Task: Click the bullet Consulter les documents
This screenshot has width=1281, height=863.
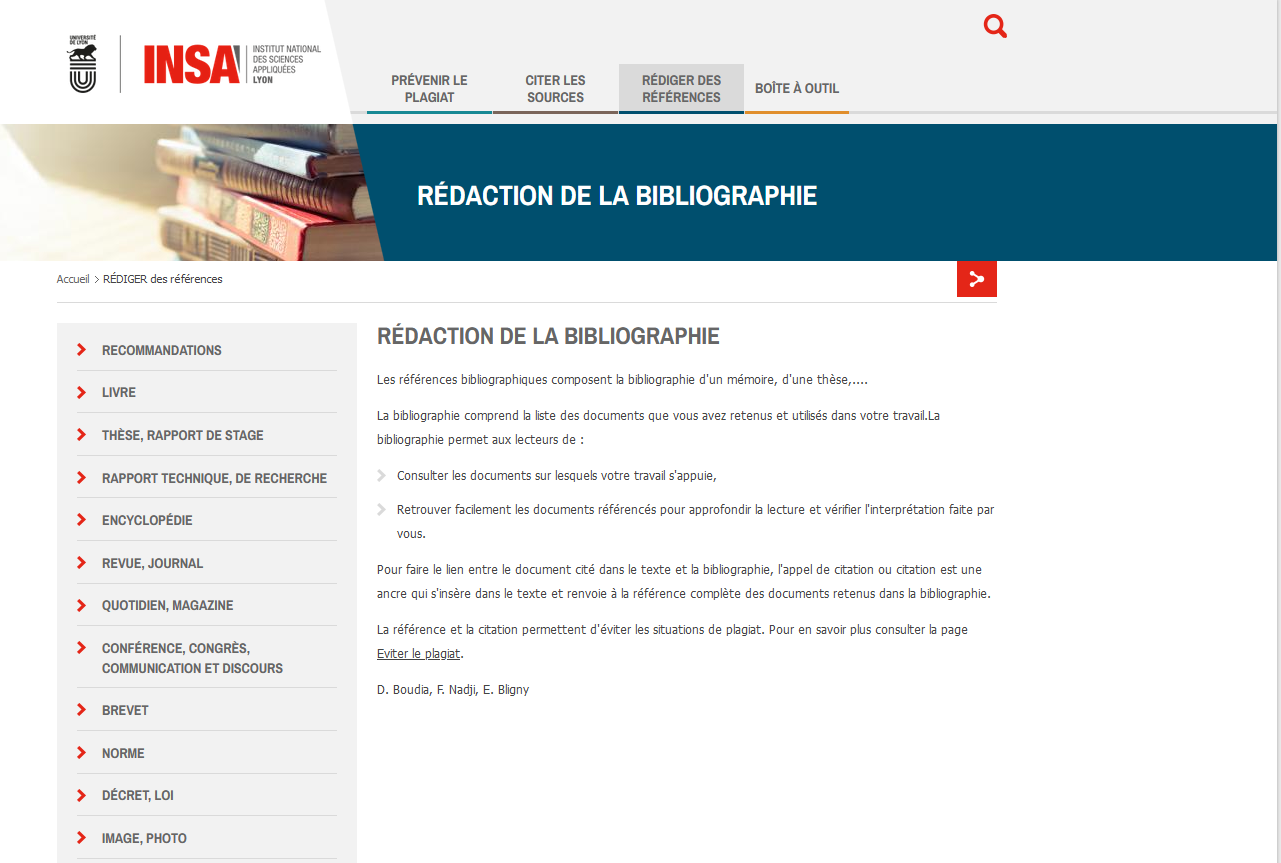Action: (x=556, y=476)
